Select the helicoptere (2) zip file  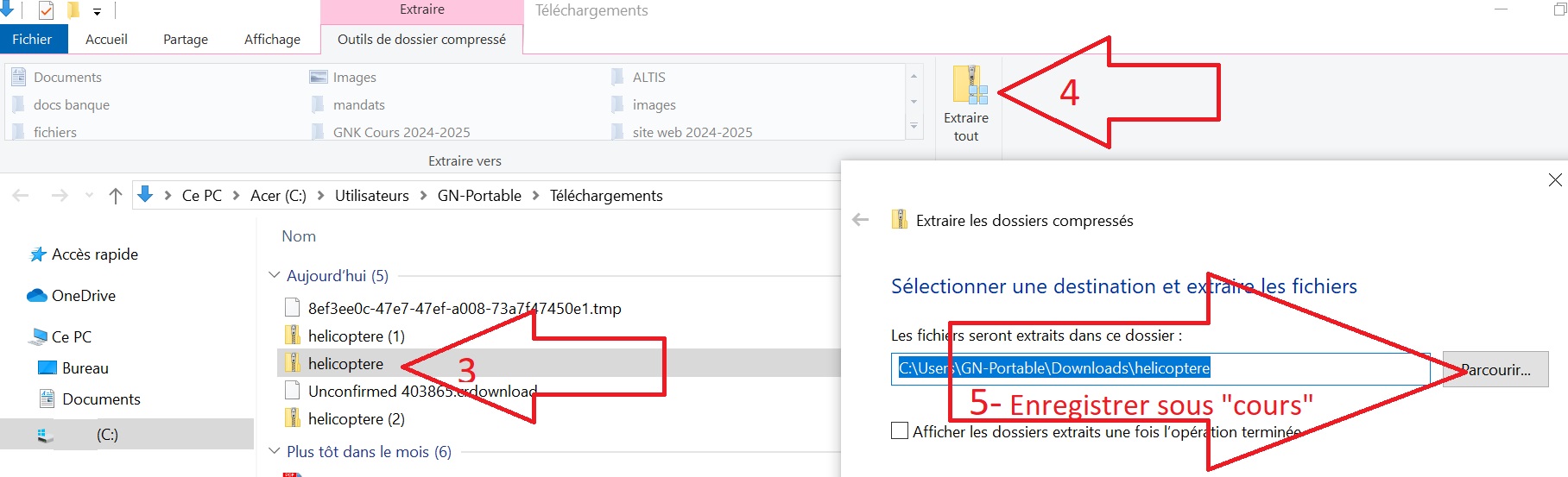tap(356, 418)
